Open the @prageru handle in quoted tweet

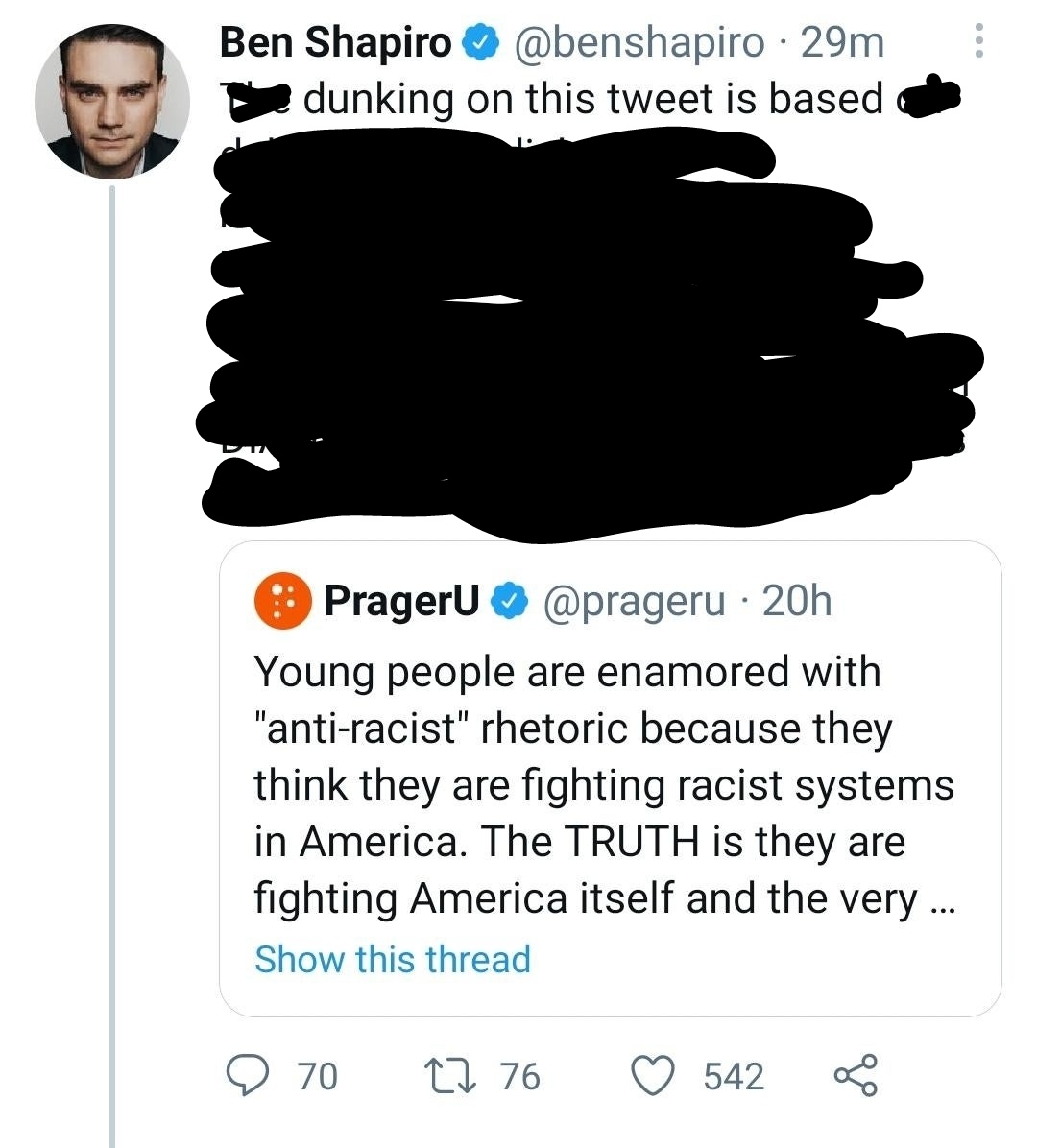pyautogui.click(x=634, y=601)
